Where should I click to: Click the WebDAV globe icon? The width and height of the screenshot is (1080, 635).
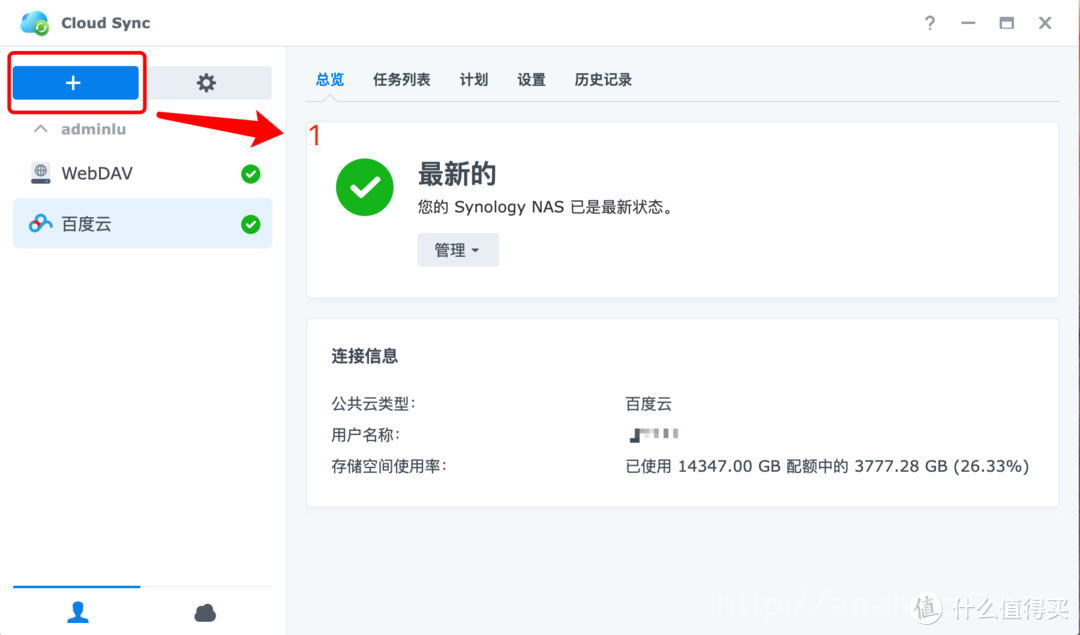click(41, 174)
